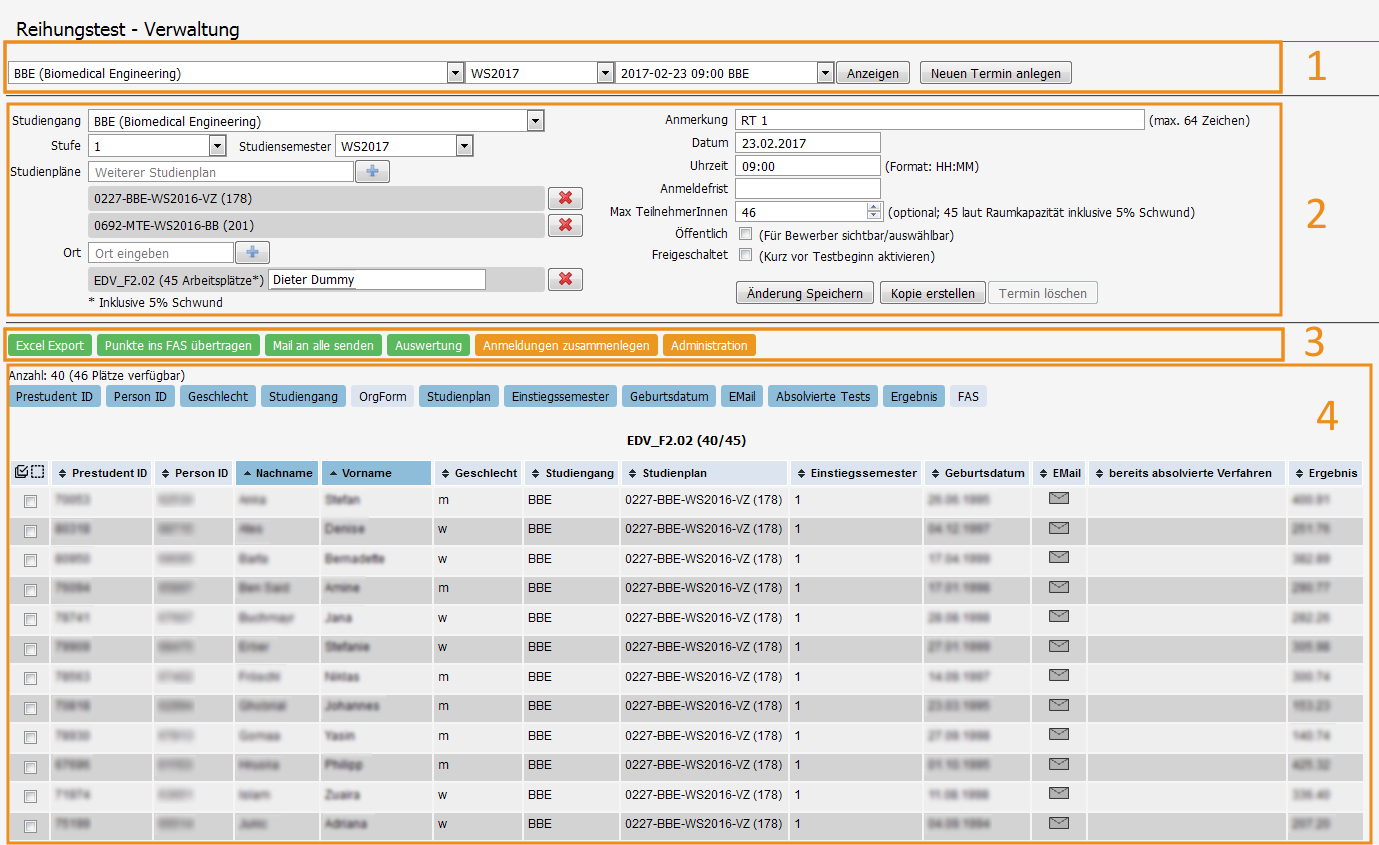This screenshot has width=1379, height=845.
Task: Click the email envelope icon for Stefan
Action: pyautogui.click(x=1058, y=499)
